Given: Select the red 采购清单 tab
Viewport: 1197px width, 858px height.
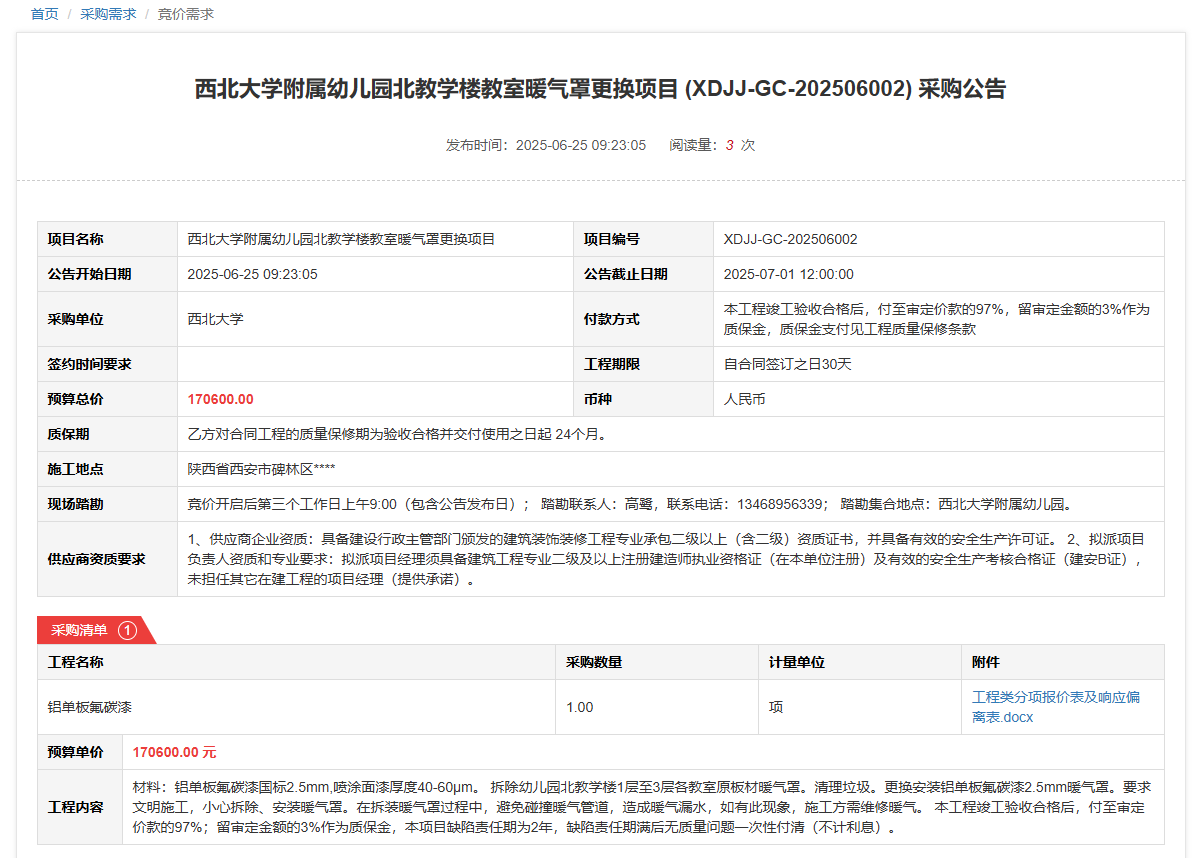Looking at the screenshot, I should (80, 630).
